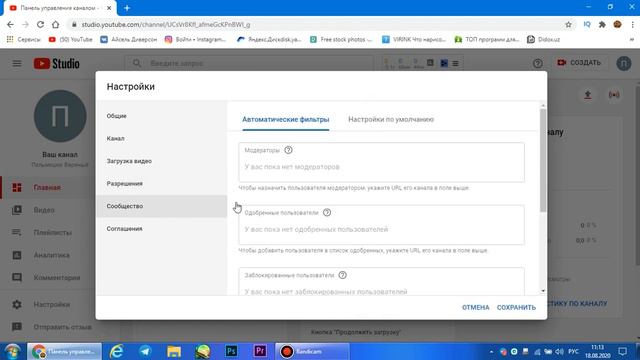
Task: Open the Канал settings section
Action: [162, 138]
